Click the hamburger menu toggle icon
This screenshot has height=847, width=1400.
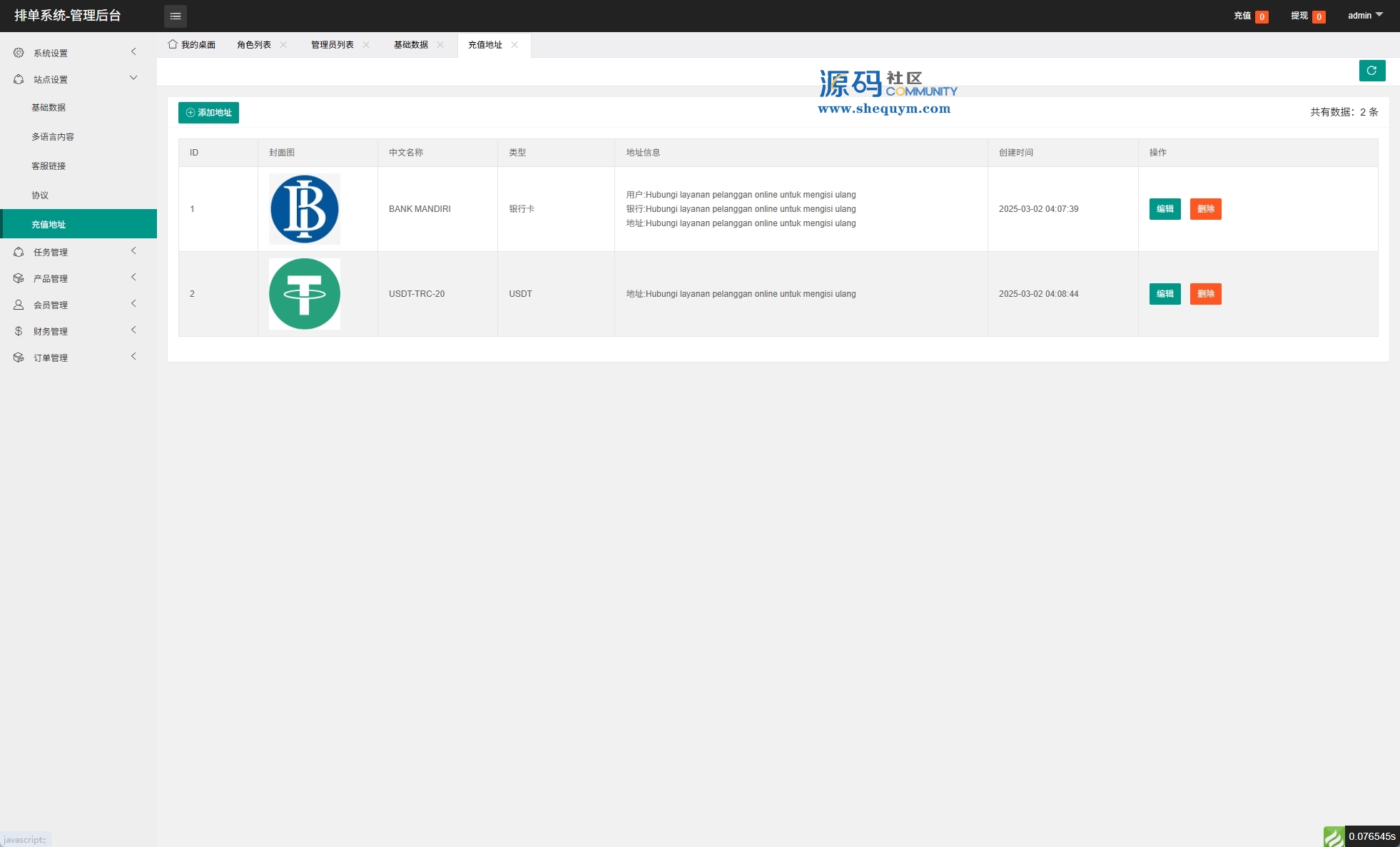point(176,16)
